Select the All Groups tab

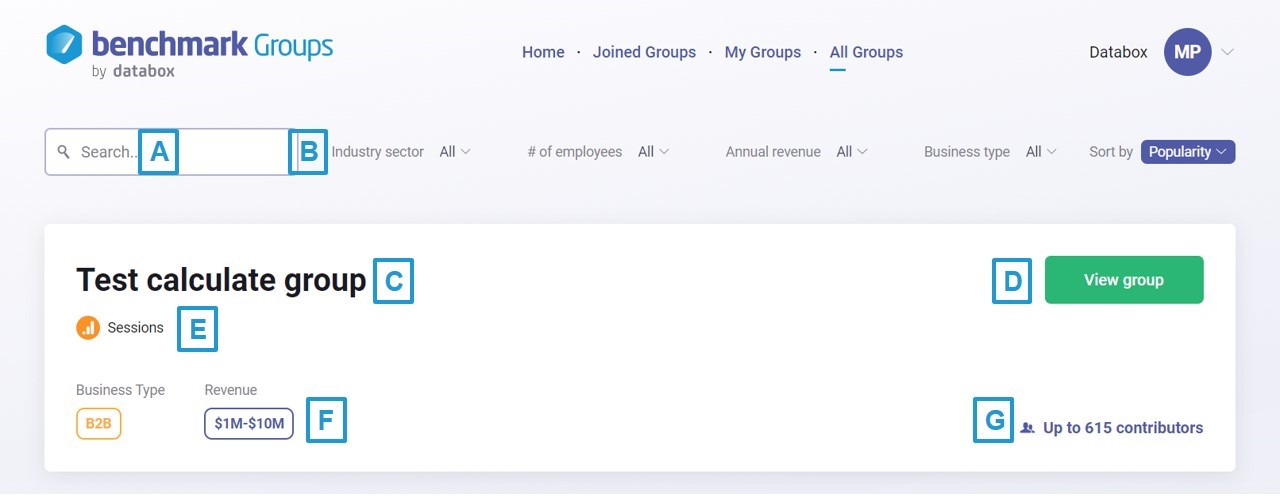point(866,52)
